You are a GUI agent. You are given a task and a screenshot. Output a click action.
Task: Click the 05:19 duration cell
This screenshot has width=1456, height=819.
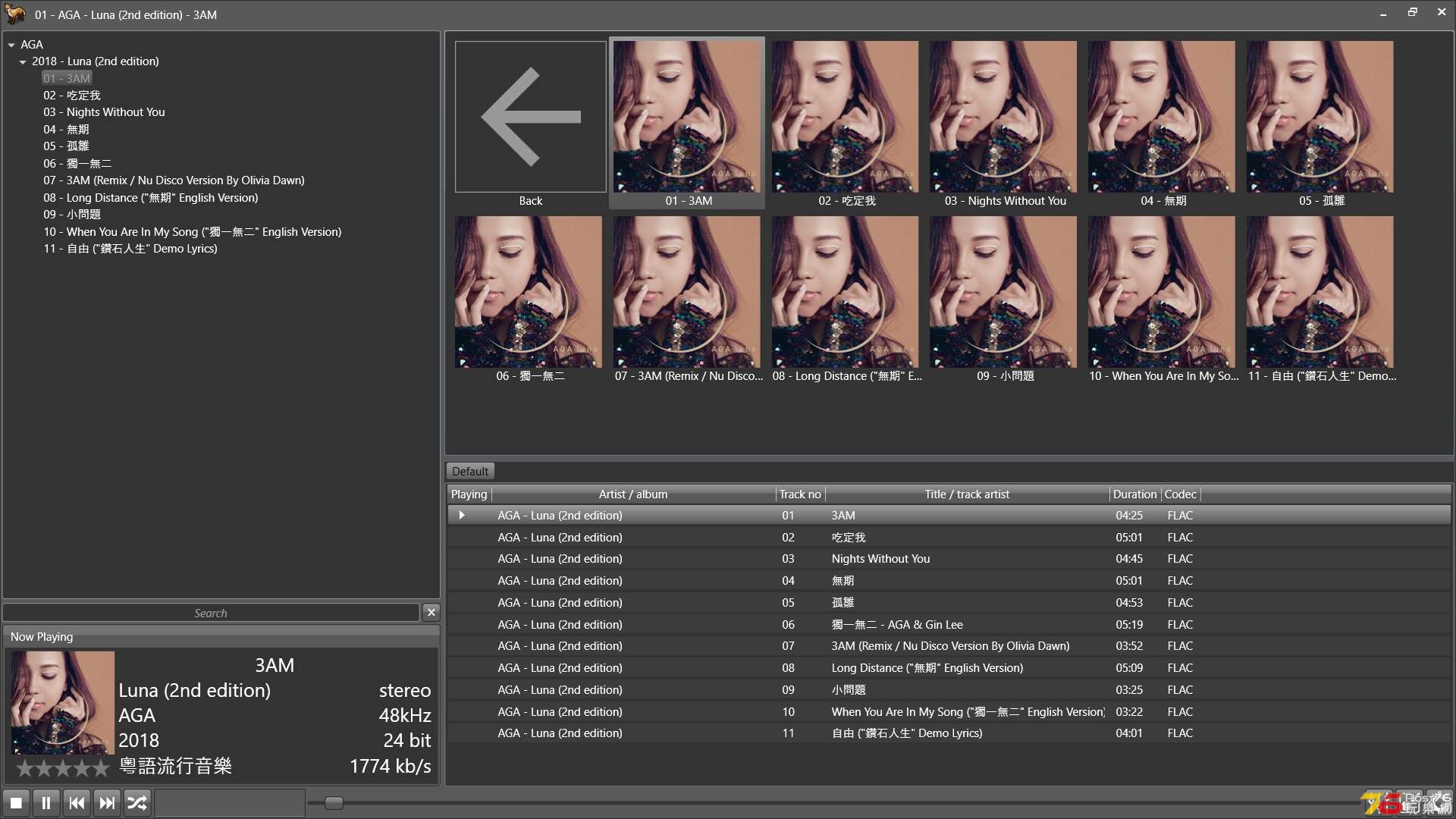tap(1128, 625)
